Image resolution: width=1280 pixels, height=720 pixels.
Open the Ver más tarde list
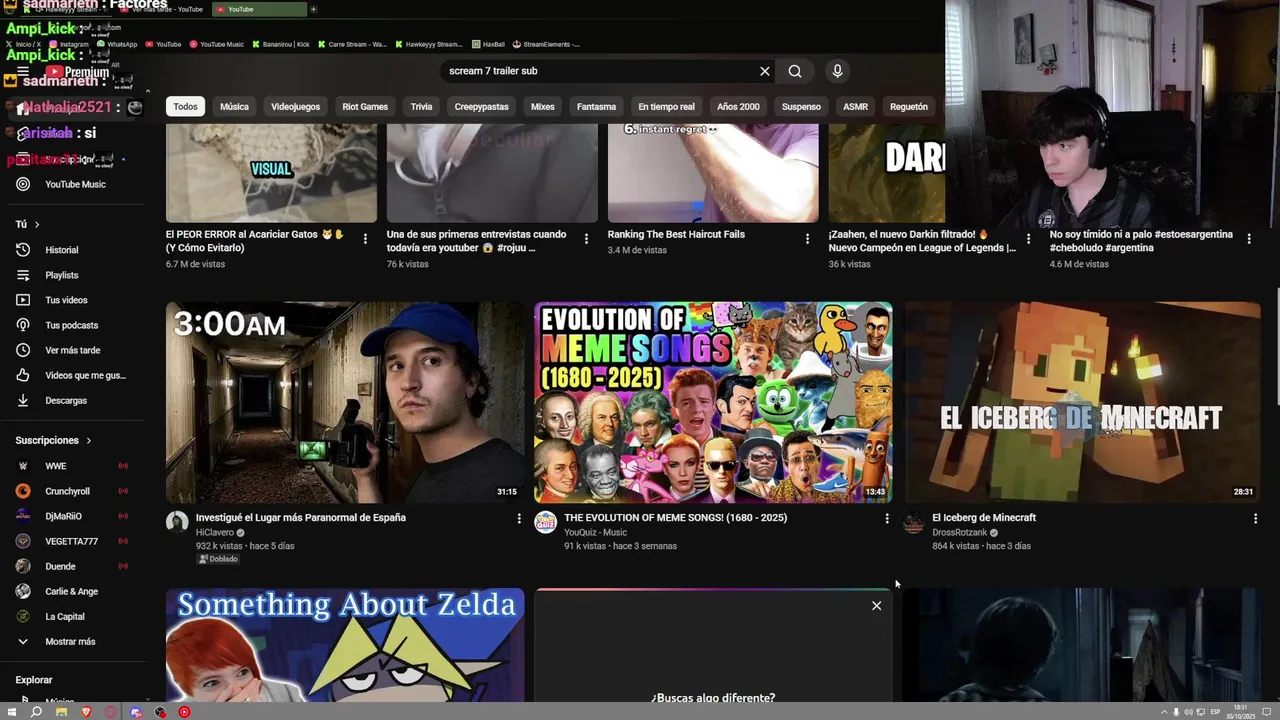pos(70,350)
